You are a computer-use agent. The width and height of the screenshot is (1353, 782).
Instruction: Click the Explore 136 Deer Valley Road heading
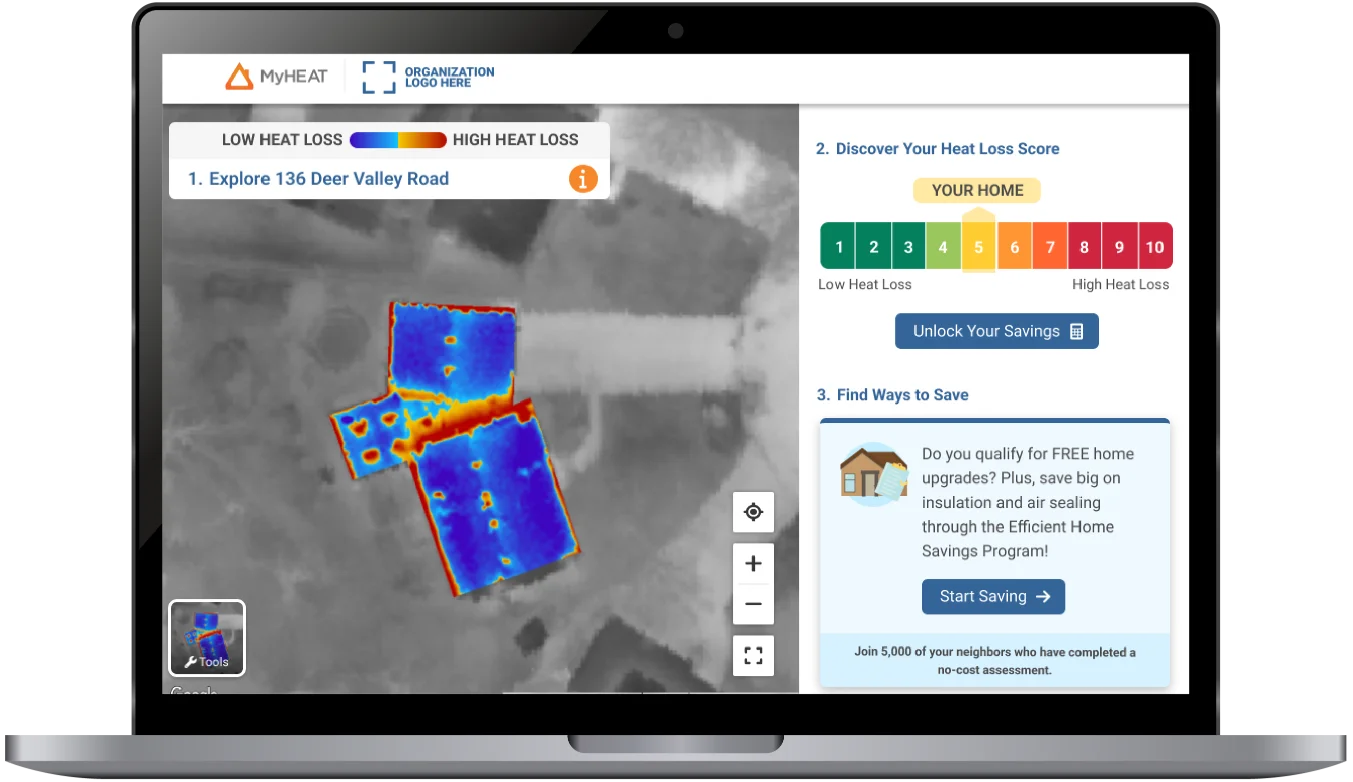[319, 179]
